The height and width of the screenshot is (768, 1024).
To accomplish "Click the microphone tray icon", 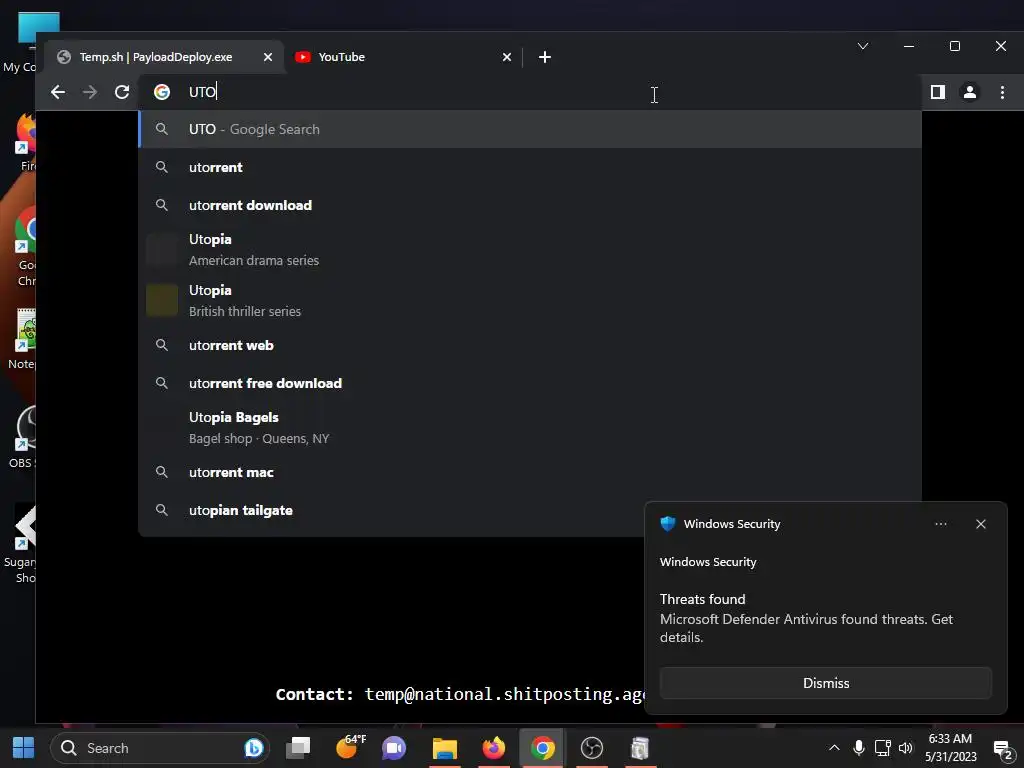I will click(x=859, y=748).
